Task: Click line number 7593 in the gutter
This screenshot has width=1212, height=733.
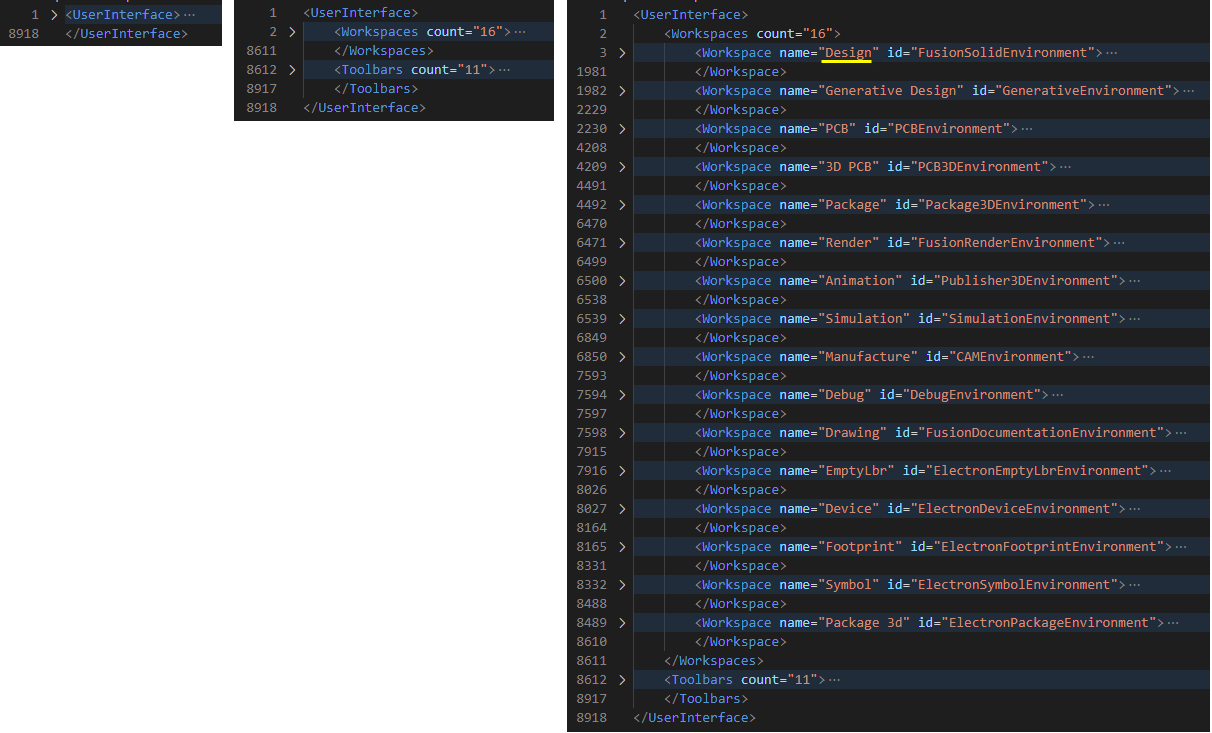Action: click(592, 376)
